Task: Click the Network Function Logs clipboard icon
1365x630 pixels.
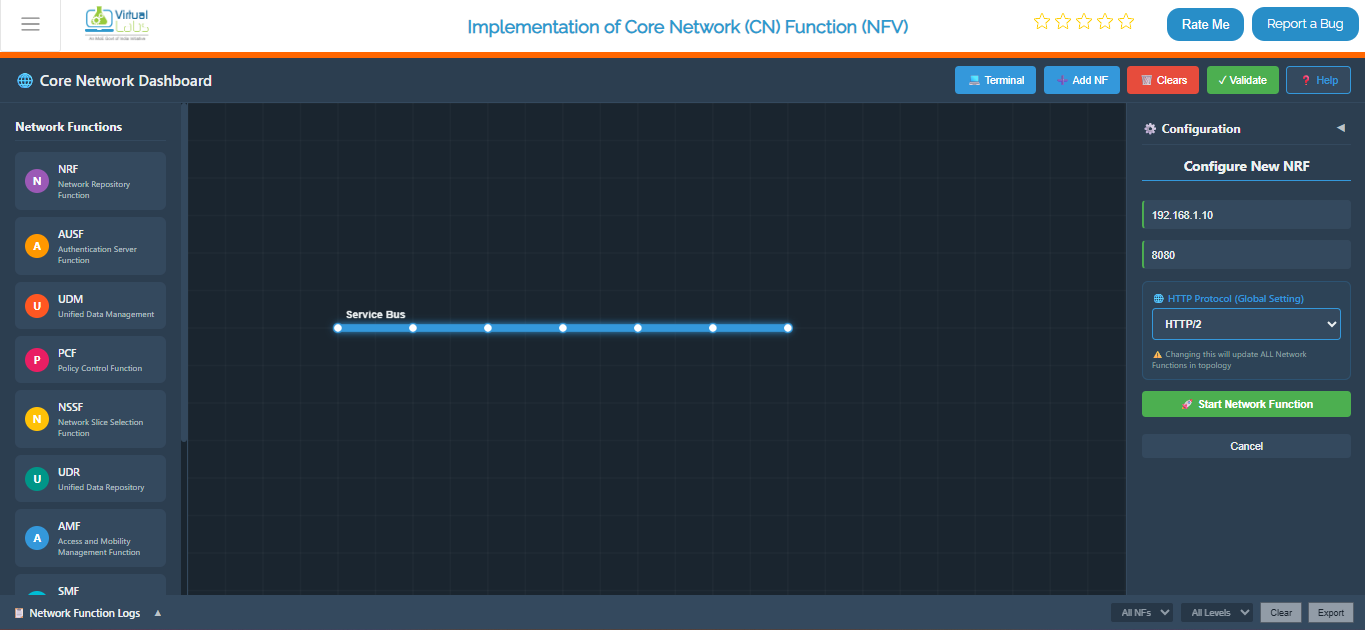Action: 19,613
